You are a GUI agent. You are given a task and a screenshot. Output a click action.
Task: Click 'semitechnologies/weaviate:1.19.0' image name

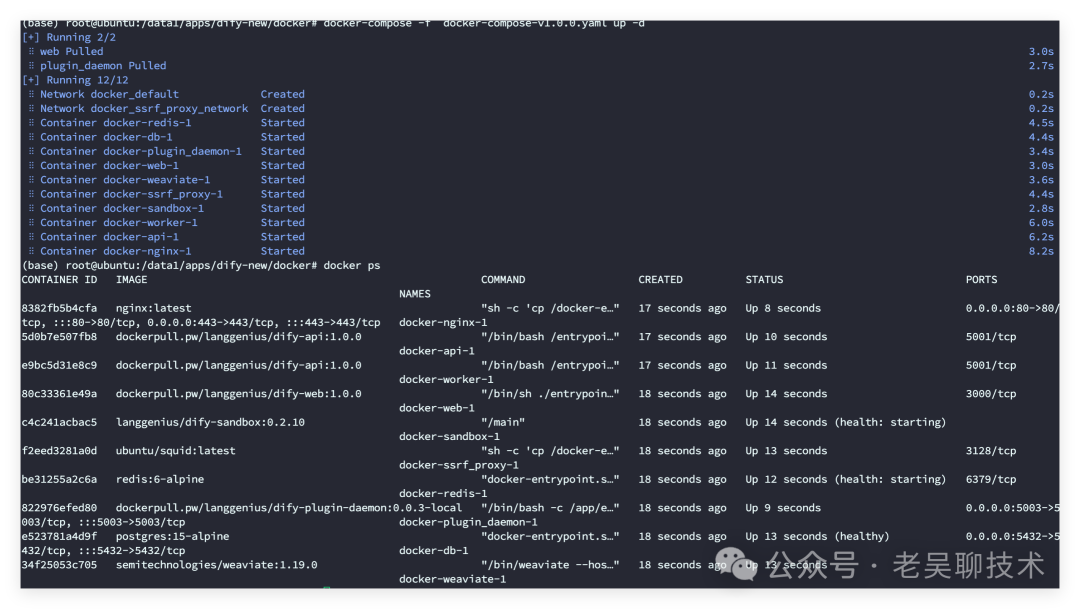coord(216,565)
